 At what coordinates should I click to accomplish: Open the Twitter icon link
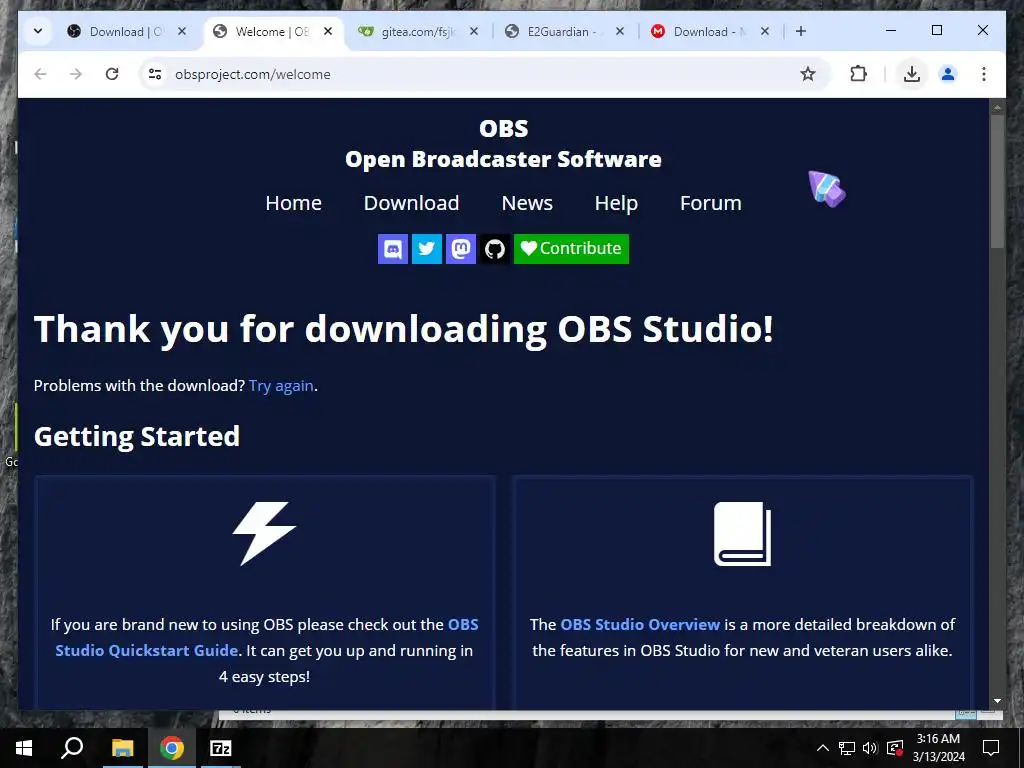coord(426,249)
